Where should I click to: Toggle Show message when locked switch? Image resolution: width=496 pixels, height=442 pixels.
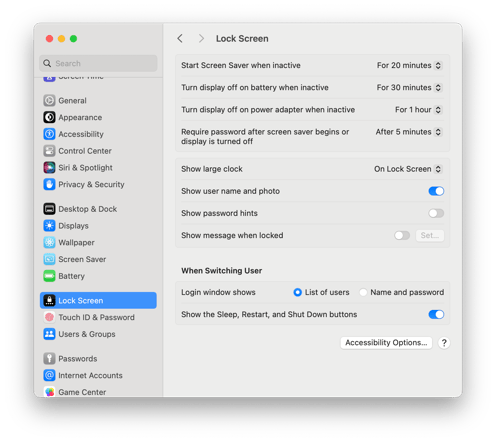point(402,235)
